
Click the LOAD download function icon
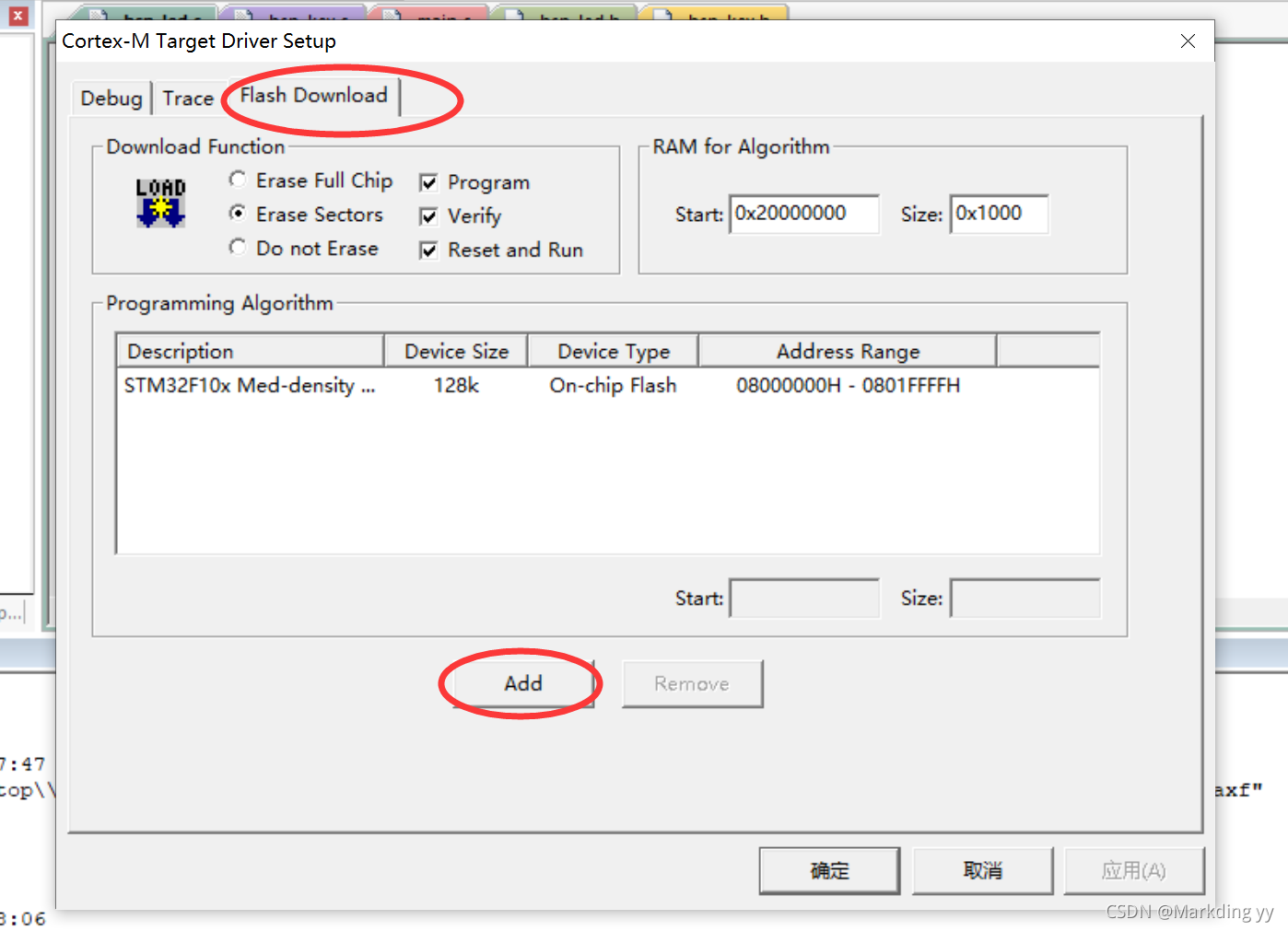(x=160, y=203)
